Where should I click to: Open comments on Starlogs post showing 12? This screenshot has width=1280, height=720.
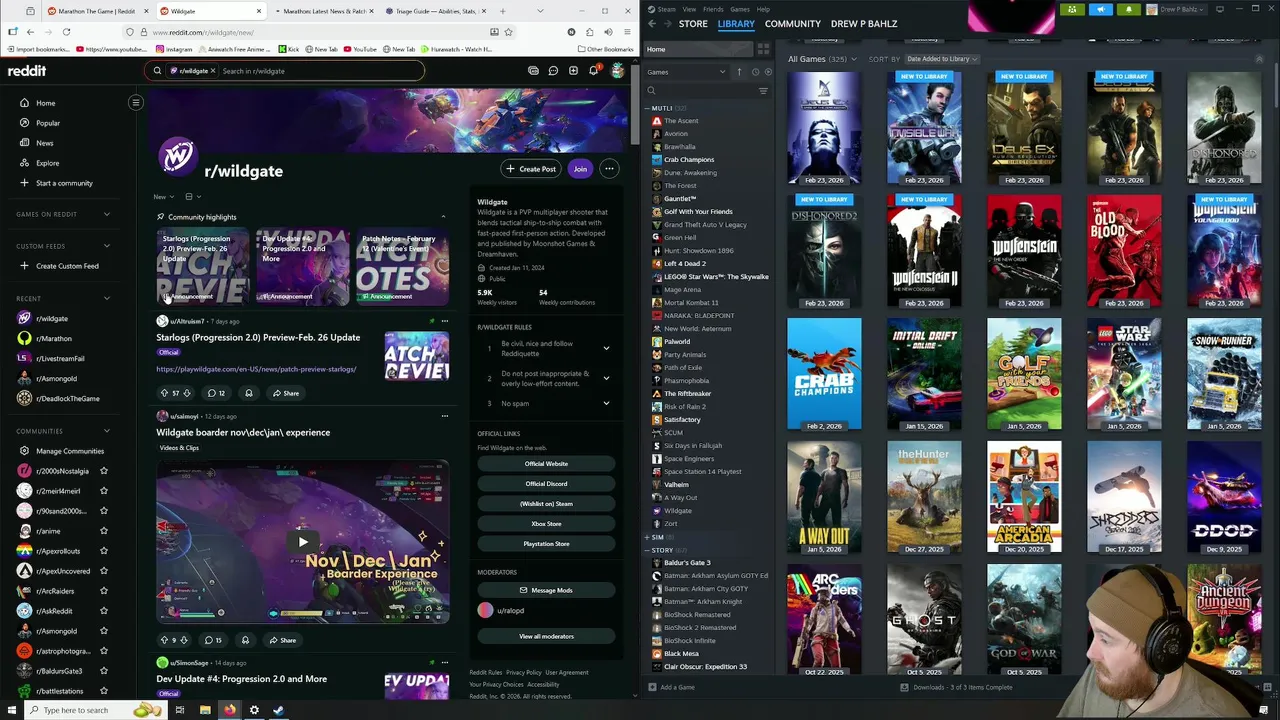coord(216,393)
